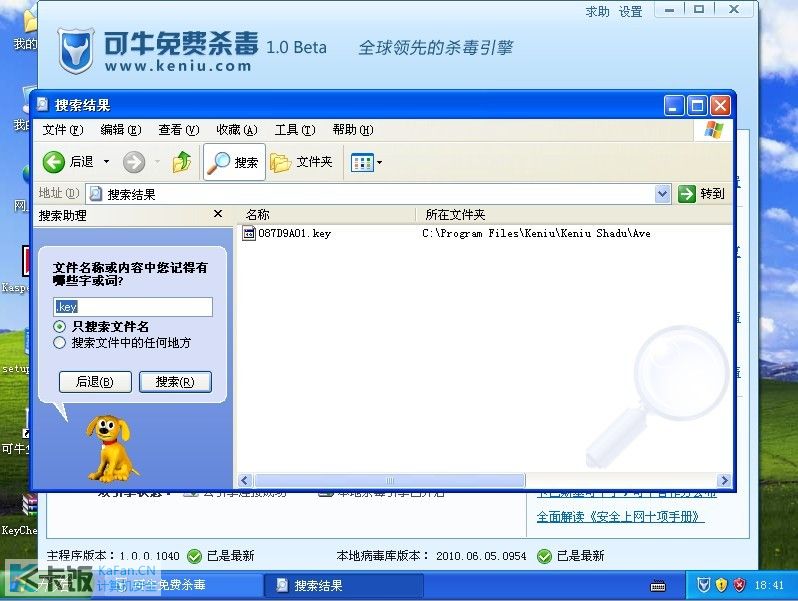Open the 帮助 (H) menu
The width and height of the screenshot is (798, 601).
tap(353, 130)
